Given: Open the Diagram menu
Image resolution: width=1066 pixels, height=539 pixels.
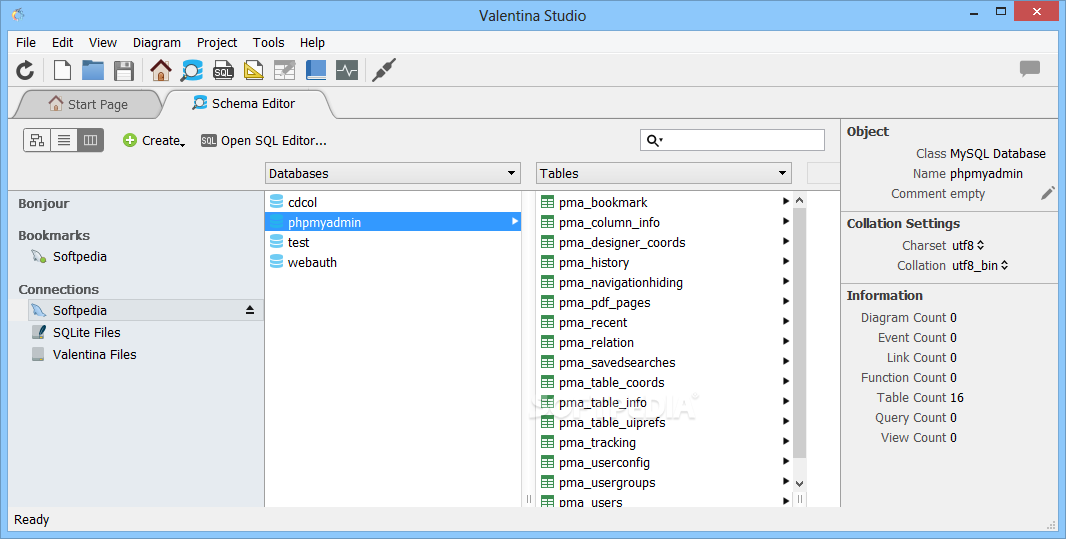Looking at the screenshot, I should 157,42.
